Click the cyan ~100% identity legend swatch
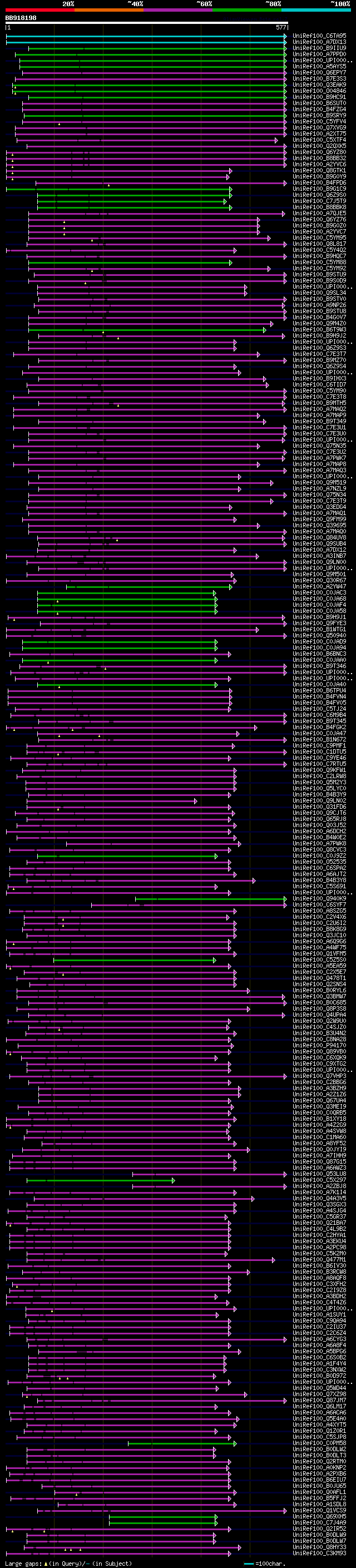This screenshot has width=356, height=1568. pyautogui.click(x=316, y=10)
